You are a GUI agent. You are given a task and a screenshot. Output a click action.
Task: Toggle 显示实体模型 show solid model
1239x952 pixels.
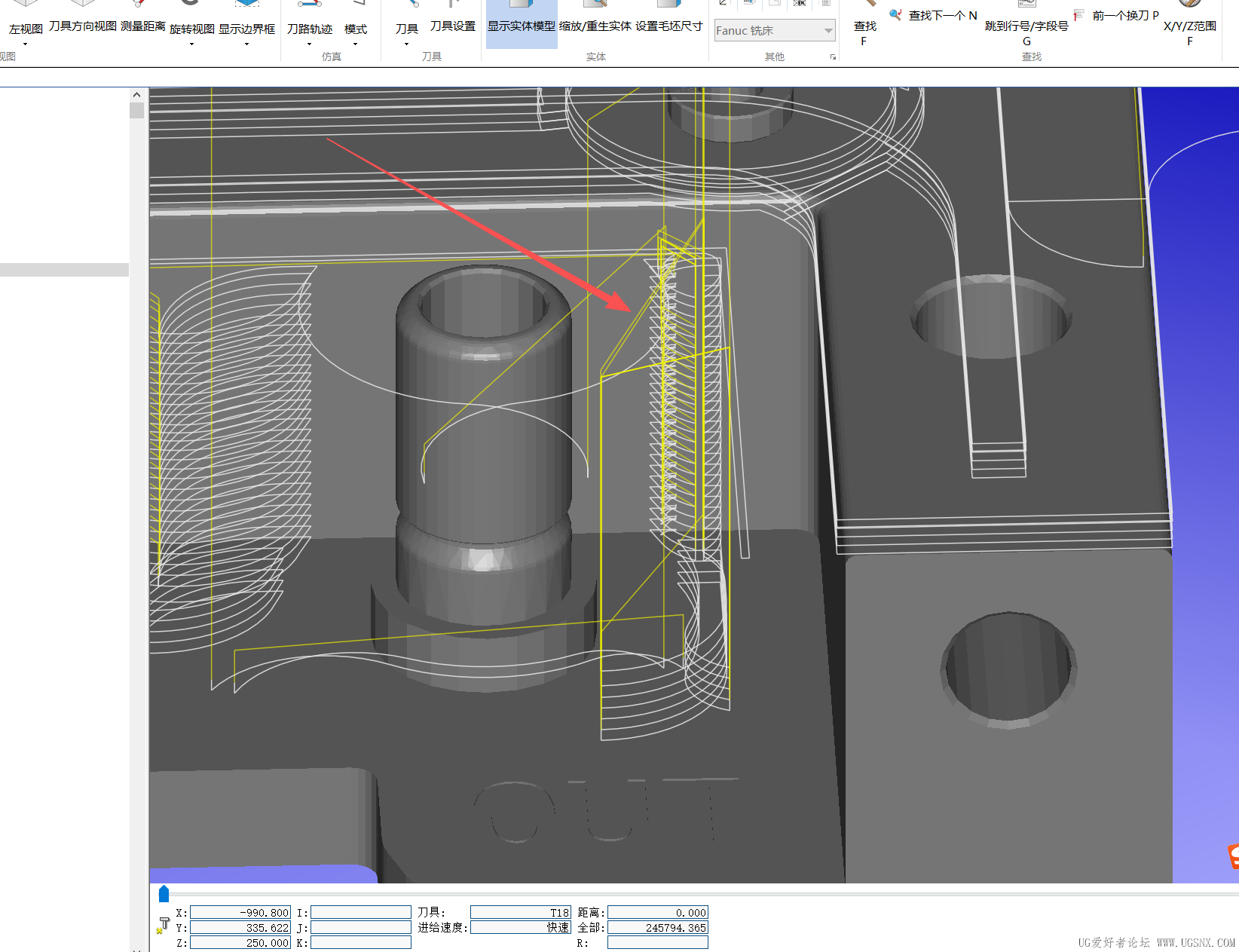point(521,26)
